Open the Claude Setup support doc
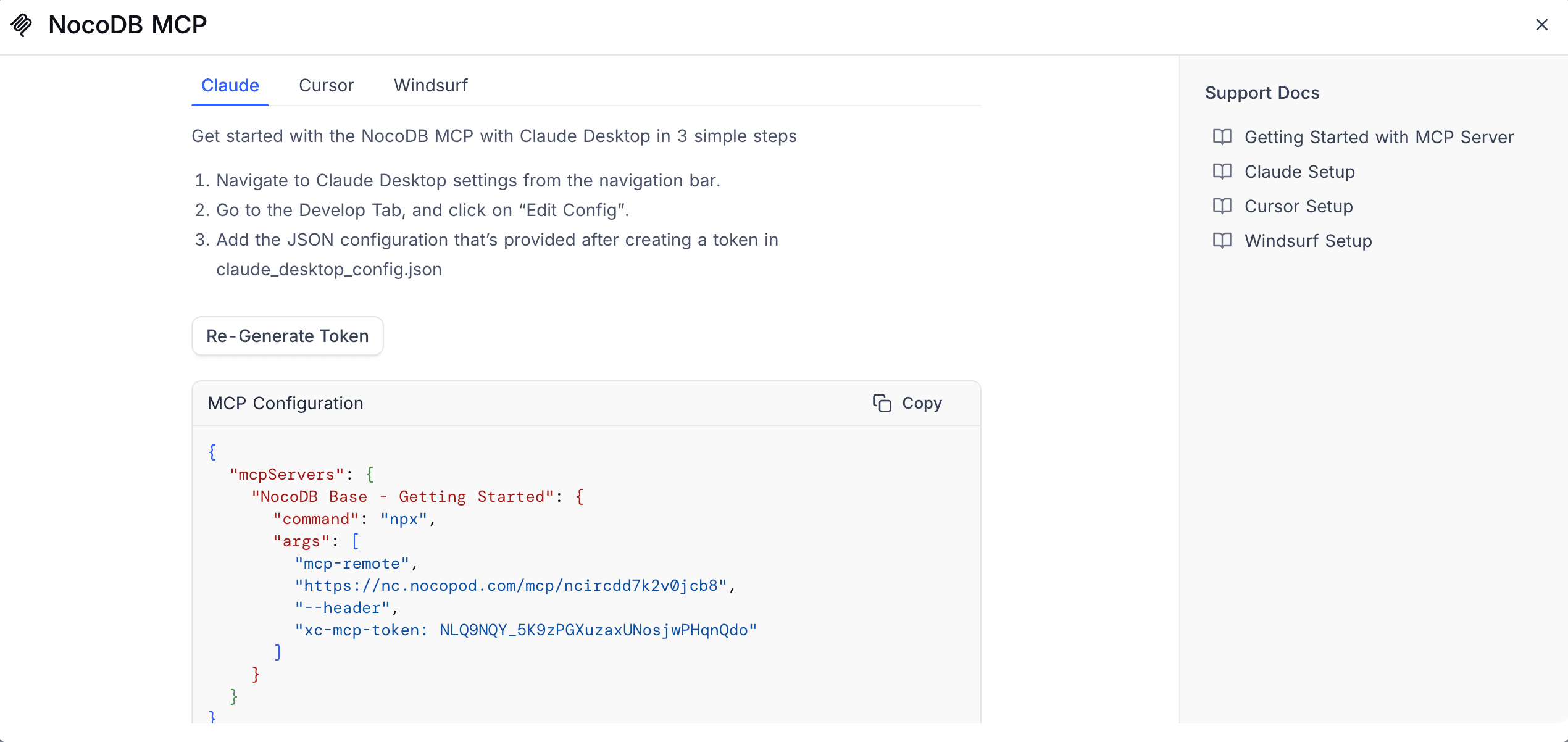Viewport: 1568px width, 742px height. (1299, 172)
